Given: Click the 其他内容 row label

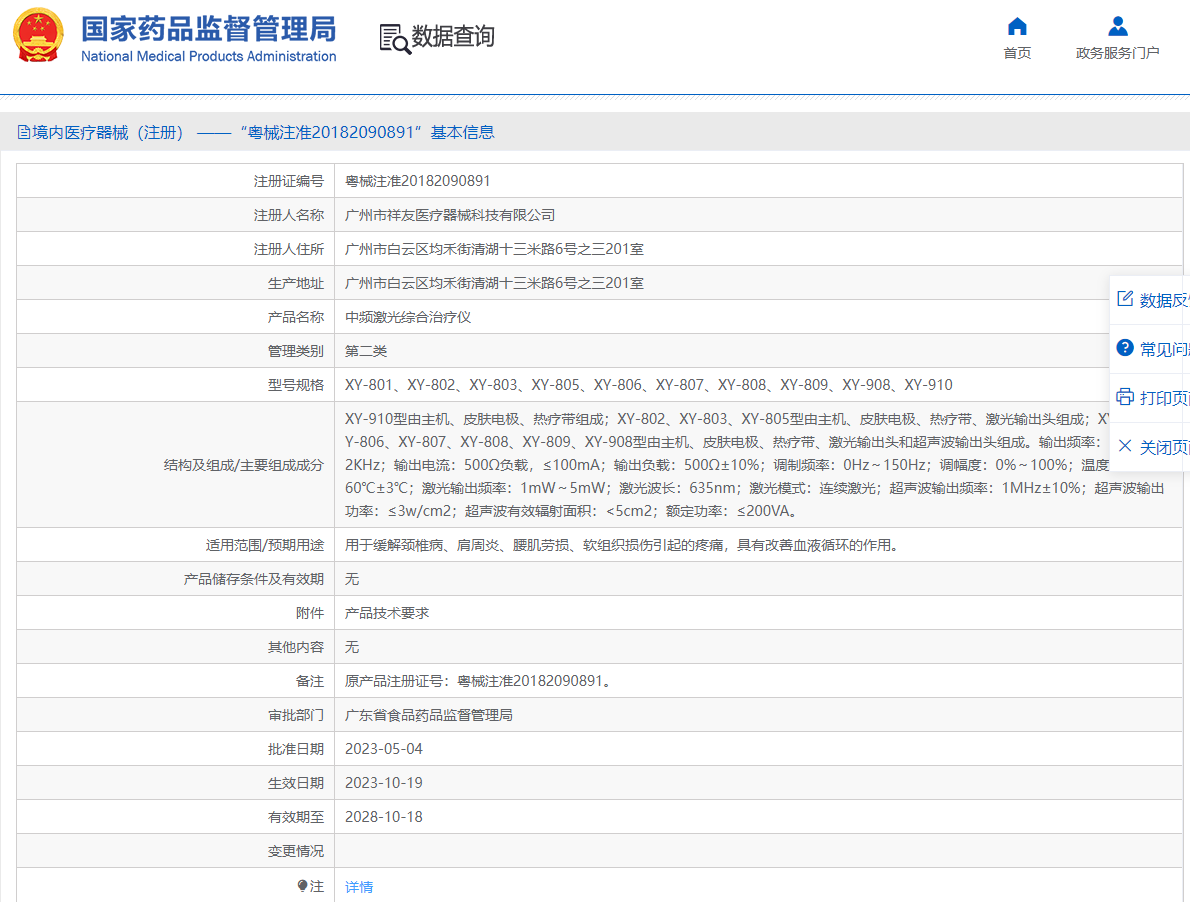Looking at the screenshot, I should (x=296, y=647).
